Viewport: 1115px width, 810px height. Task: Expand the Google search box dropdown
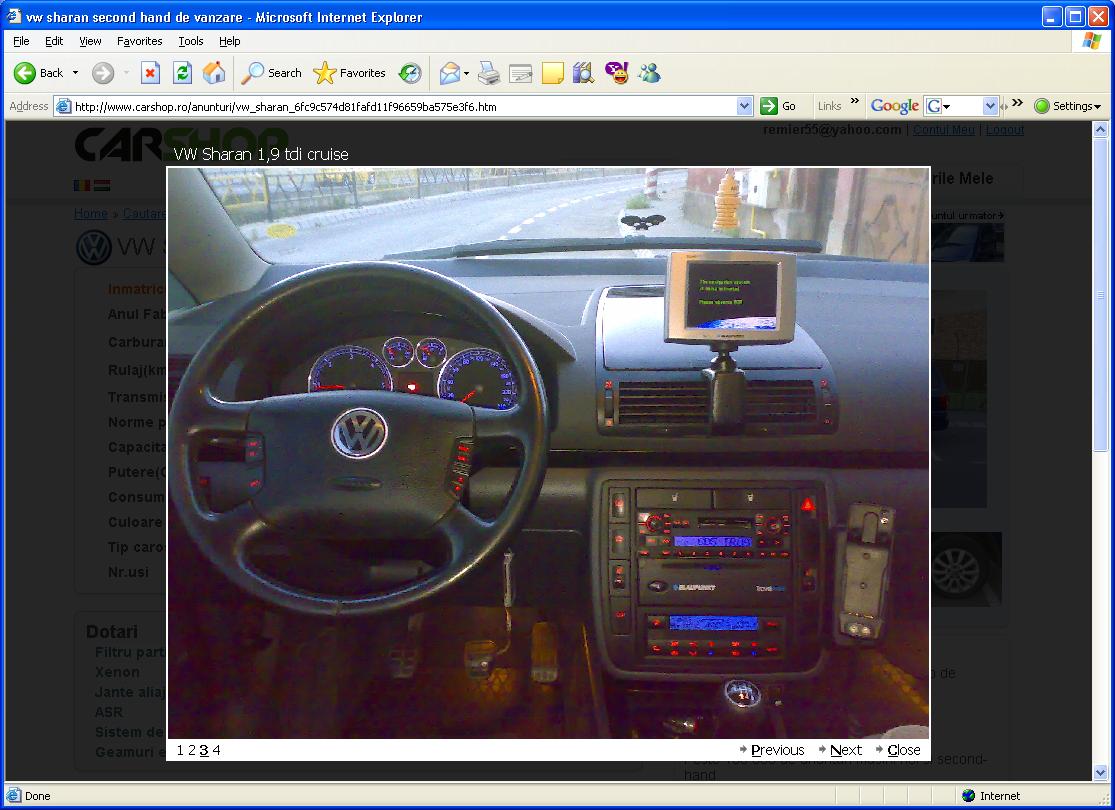pos(990,106)
